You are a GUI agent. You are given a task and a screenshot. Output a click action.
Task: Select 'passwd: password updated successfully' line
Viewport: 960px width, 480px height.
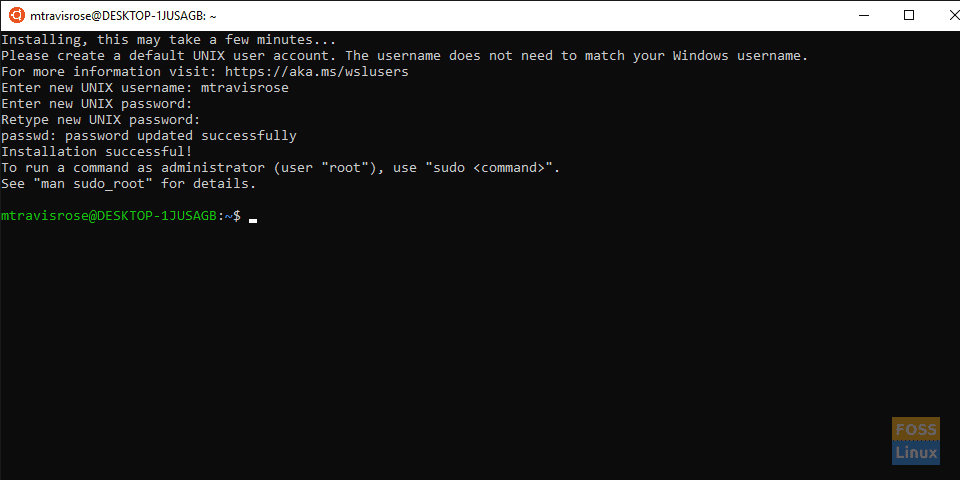tap(149, 135)
